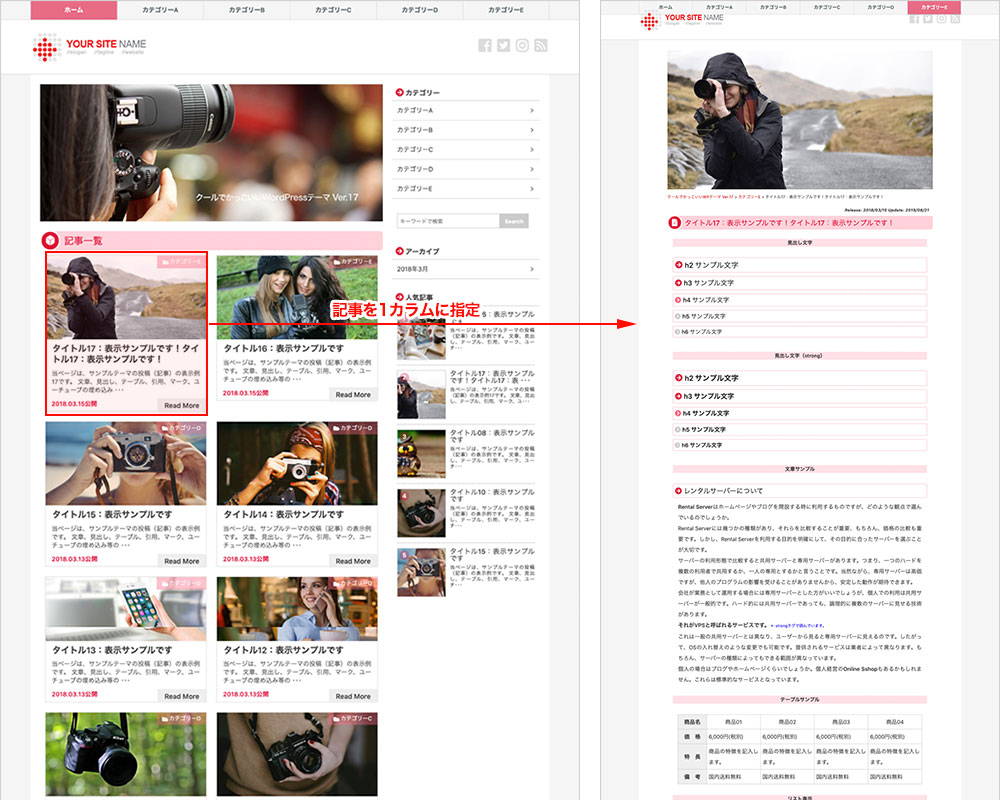Open popular post タイトル10 camera thumbnail

pos(421,513)
